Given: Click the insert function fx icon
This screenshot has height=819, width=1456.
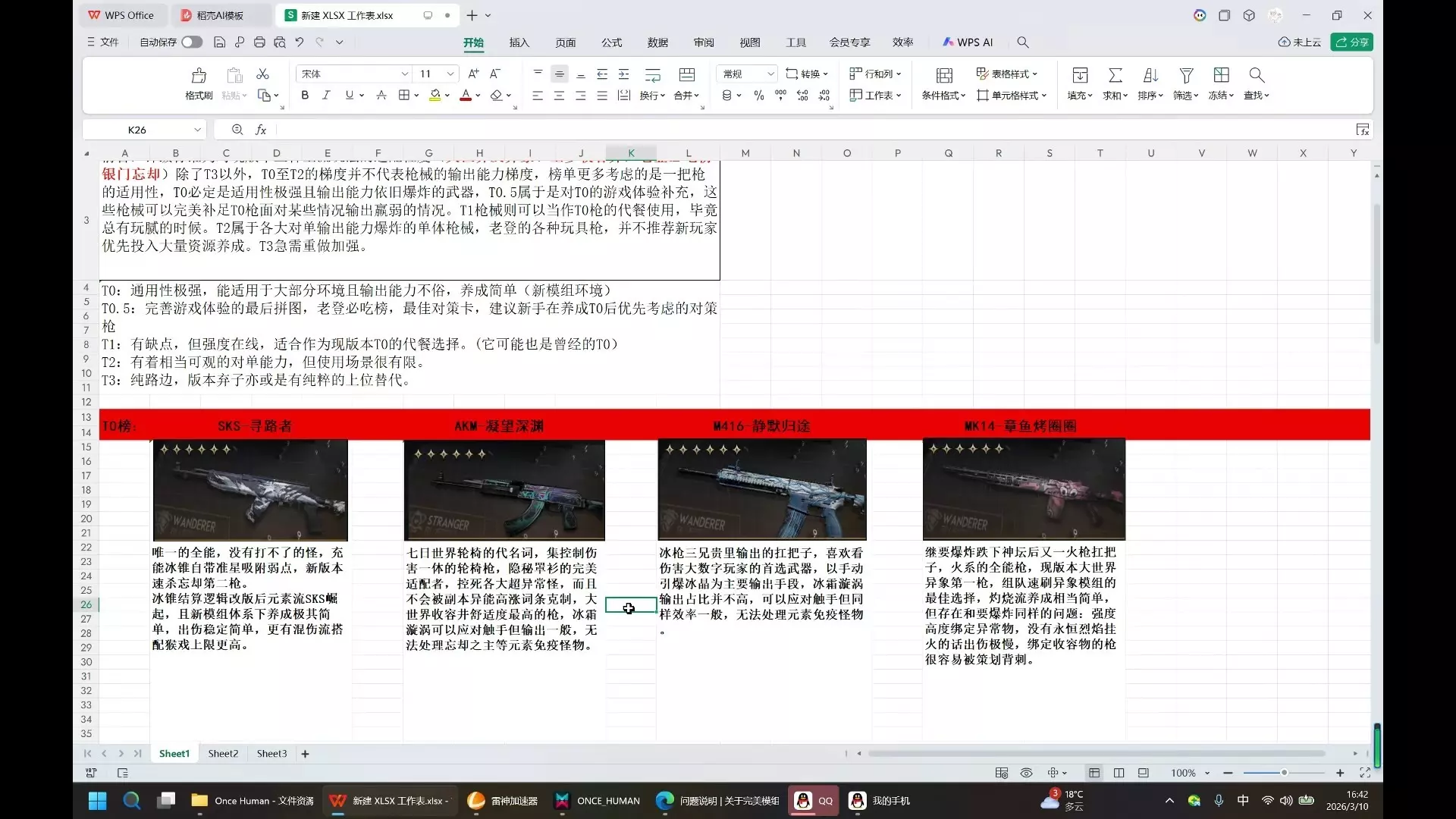Looking at the screenshot, I should (x=261, y=130).
